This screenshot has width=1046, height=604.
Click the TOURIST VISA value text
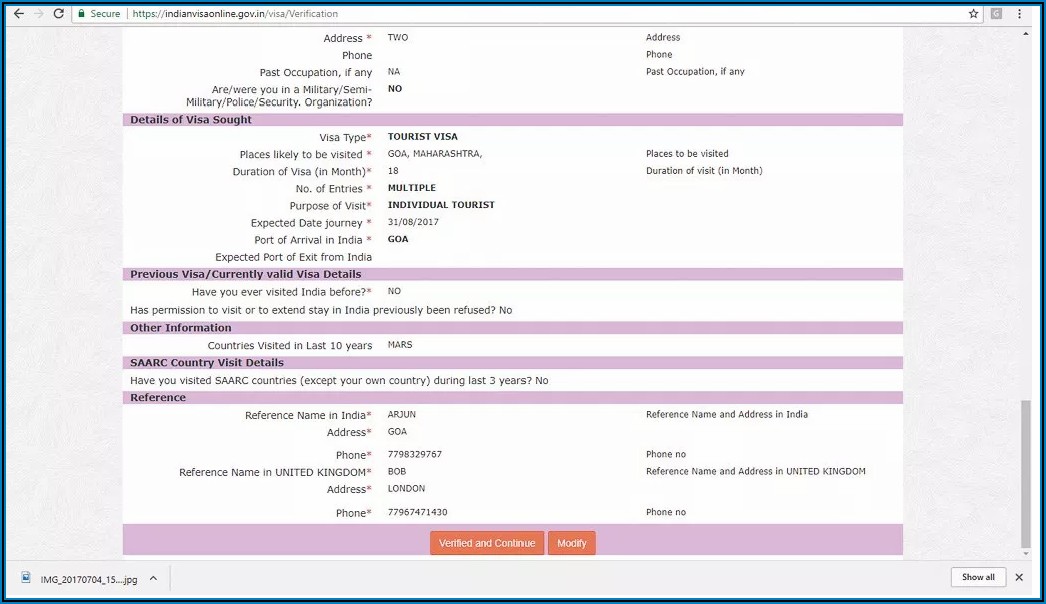click(422, 137)
